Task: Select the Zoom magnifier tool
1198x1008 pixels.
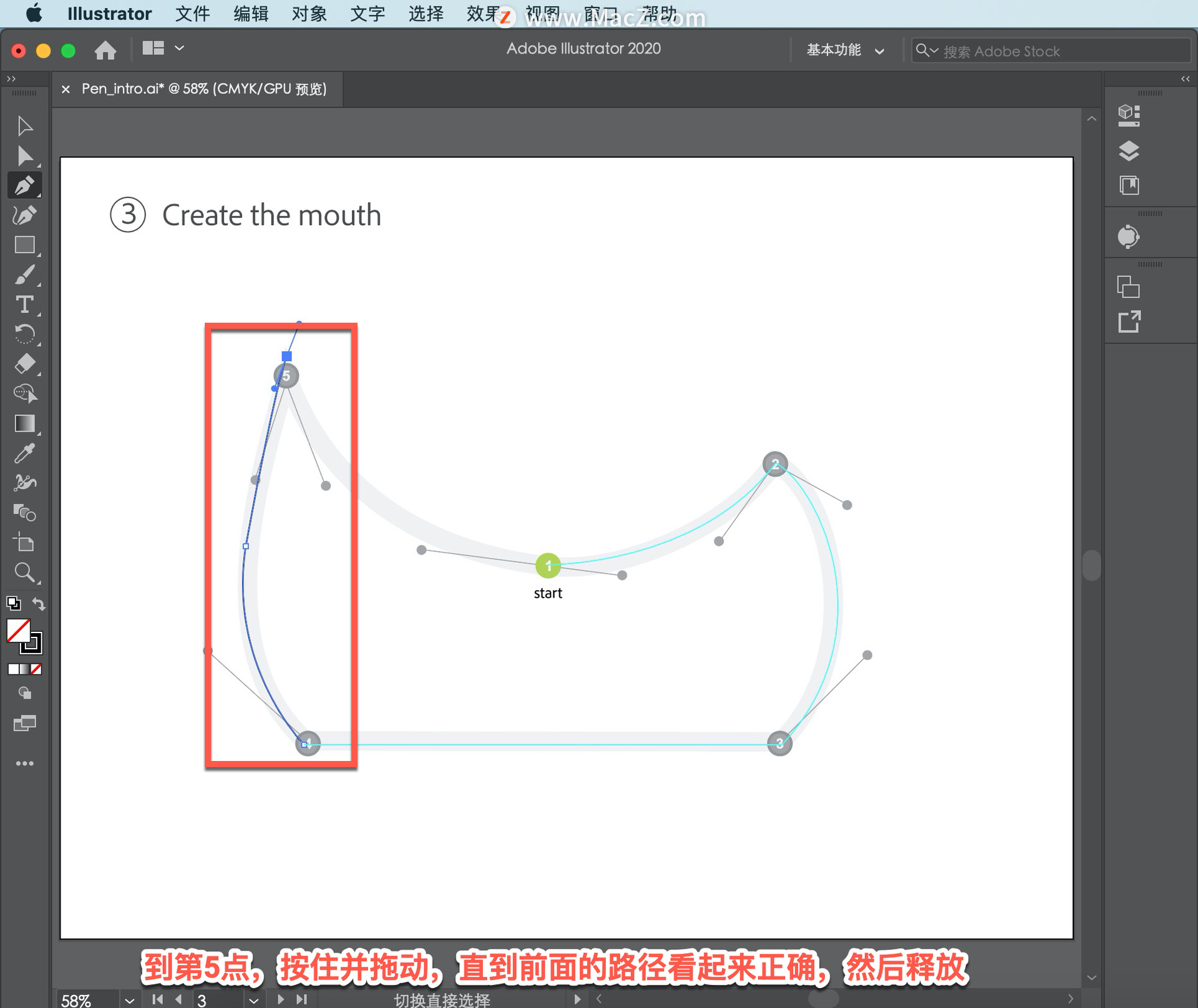Action: pos(24,572)
